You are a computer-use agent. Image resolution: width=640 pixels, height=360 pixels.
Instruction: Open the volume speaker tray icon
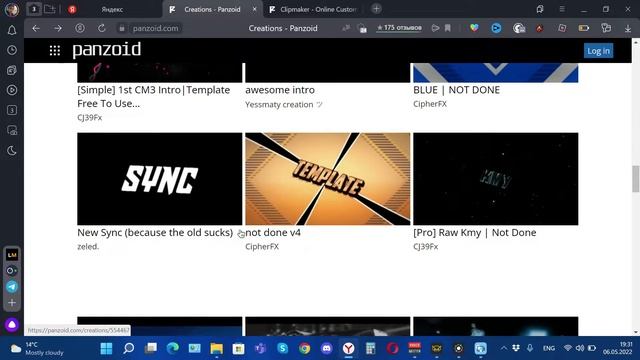click(580, 348)
